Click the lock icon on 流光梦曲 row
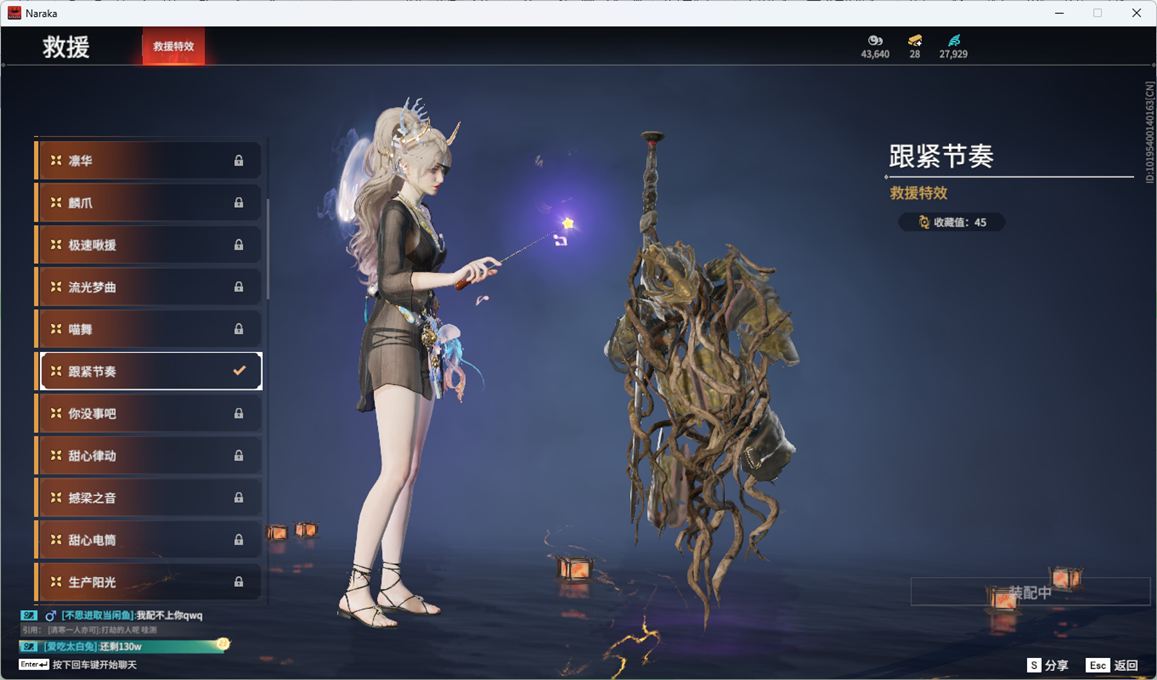The width and height of the screenshot is (1157, 680). (x=238, y=286)
